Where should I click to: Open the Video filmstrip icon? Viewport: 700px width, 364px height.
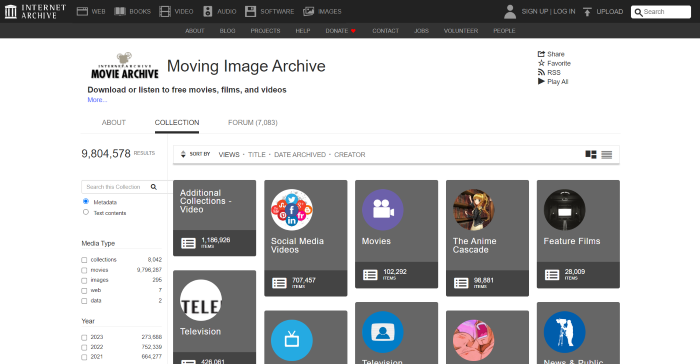(165, 11)
